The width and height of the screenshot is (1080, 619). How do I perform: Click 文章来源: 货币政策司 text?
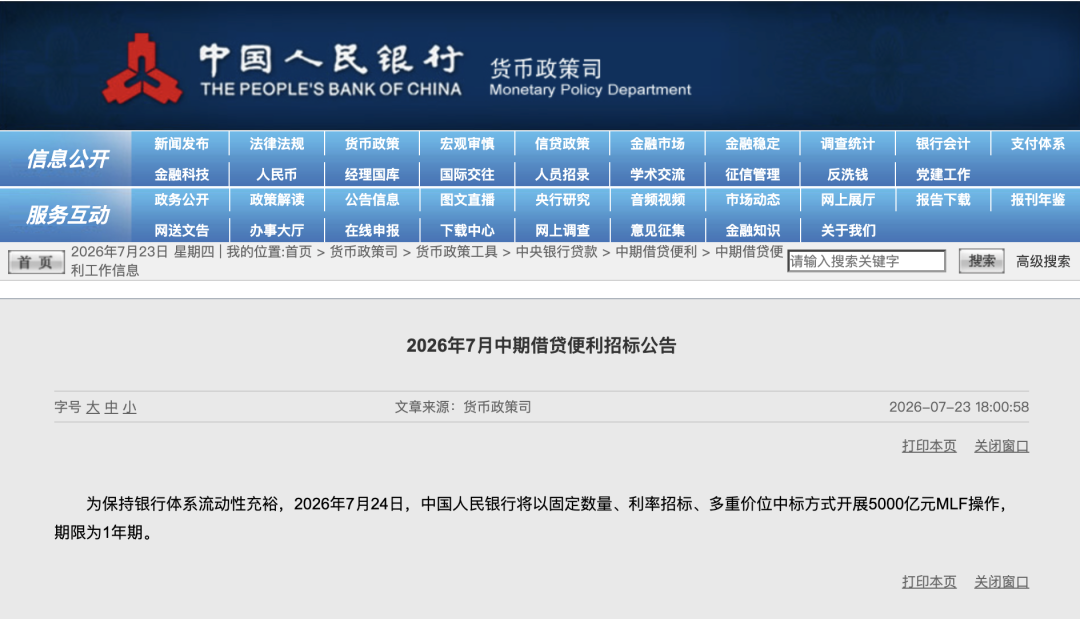463,407
